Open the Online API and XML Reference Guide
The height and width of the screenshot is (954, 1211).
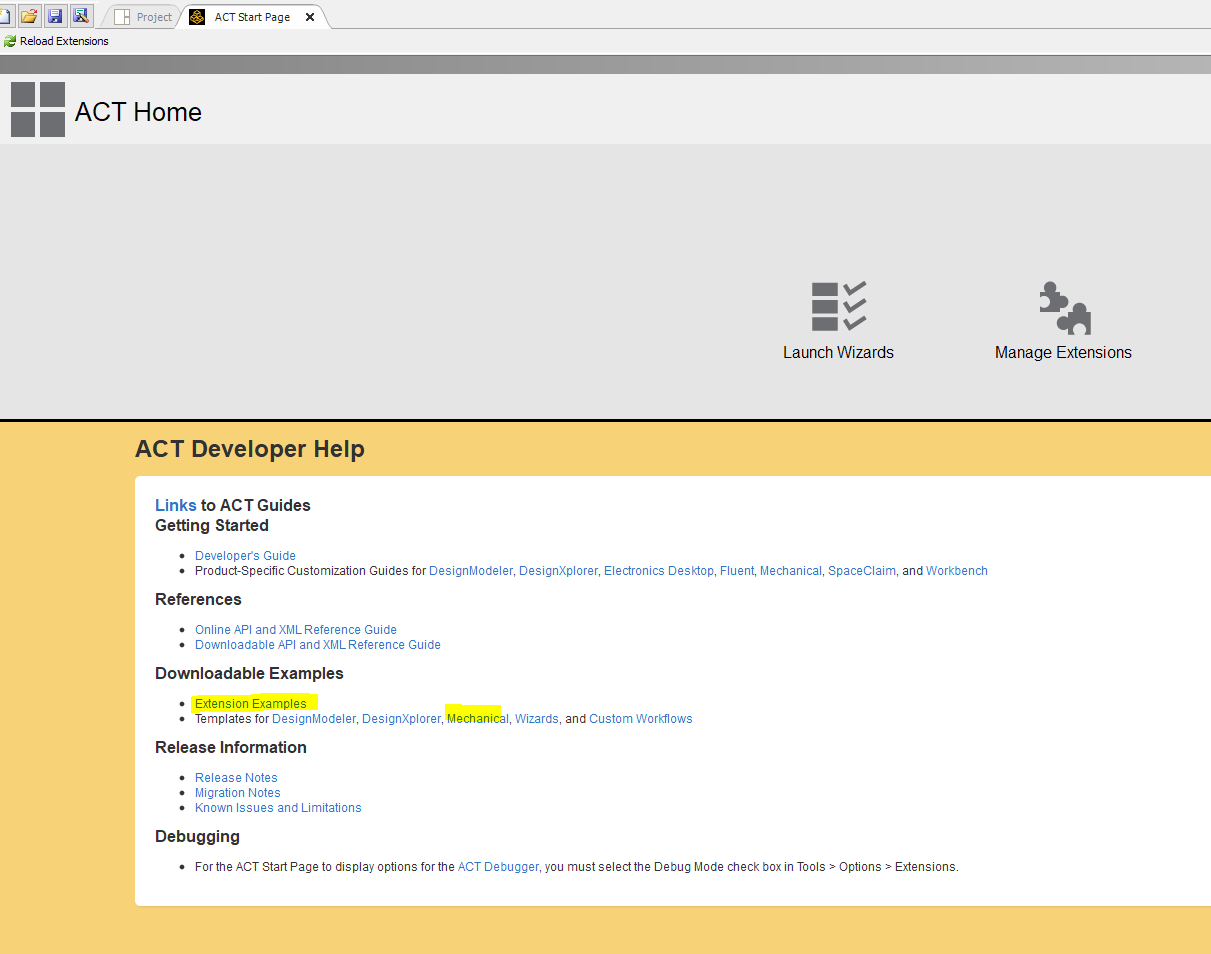295,630
